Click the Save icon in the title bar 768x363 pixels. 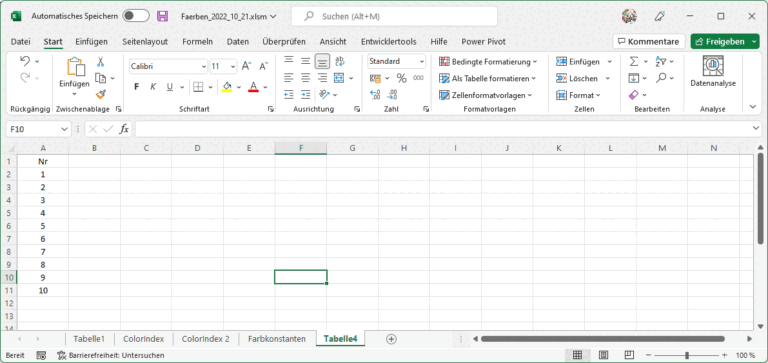tap(162, 16)
